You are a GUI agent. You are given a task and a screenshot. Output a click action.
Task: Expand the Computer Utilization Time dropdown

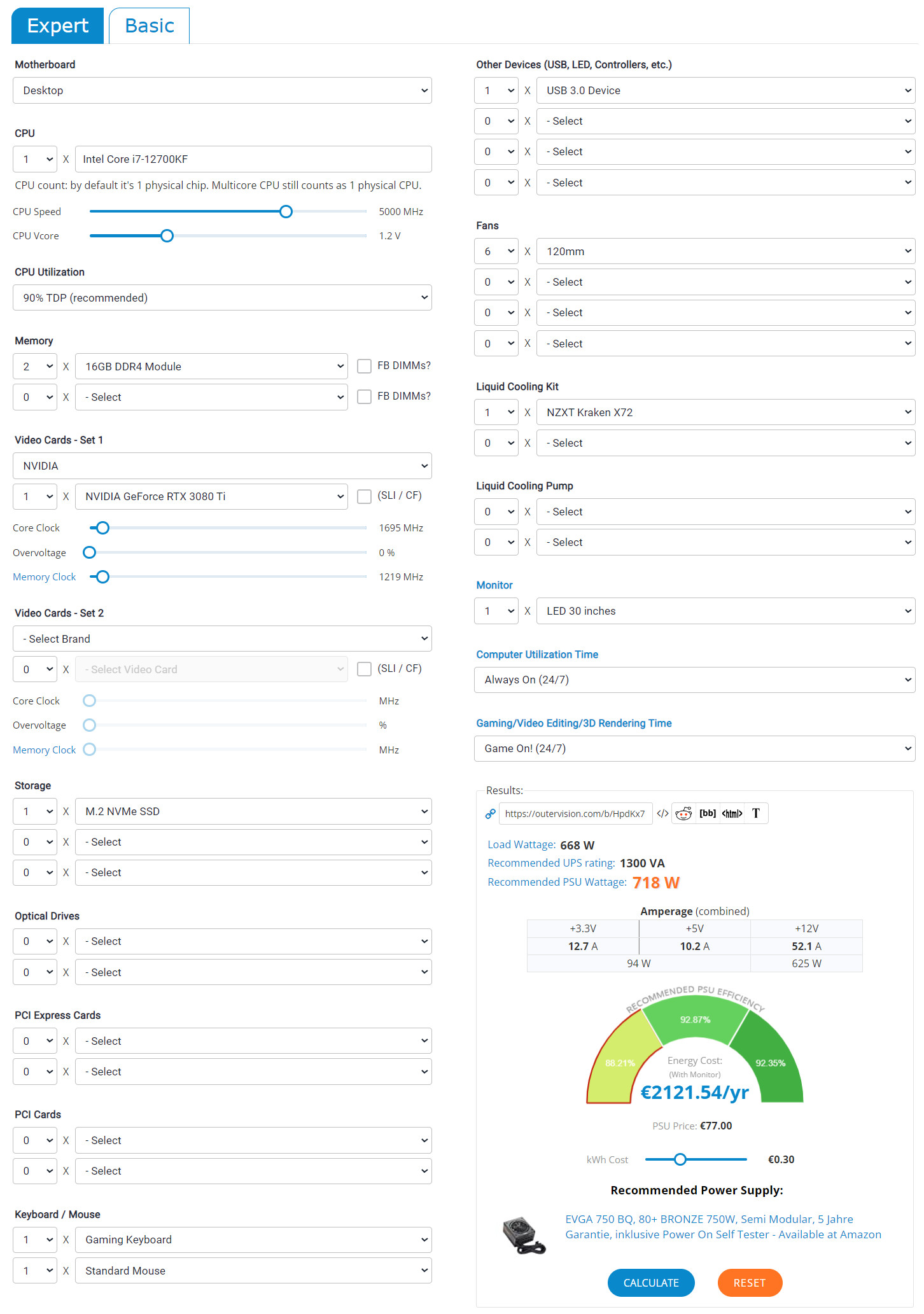[x=694, y=680]
